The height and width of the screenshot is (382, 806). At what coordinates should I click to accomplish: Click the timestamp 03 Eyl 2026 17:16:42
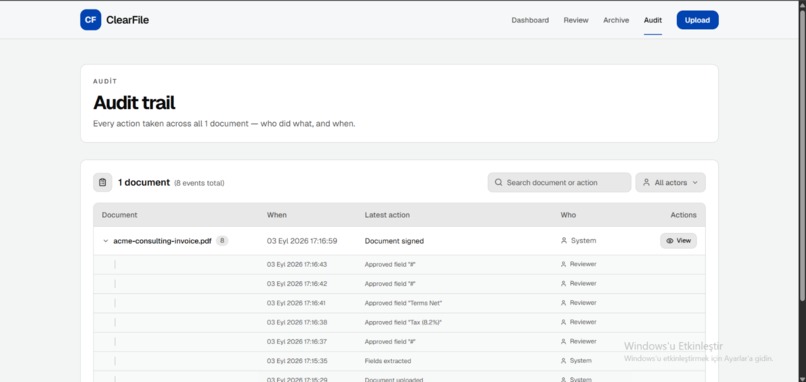297,283
